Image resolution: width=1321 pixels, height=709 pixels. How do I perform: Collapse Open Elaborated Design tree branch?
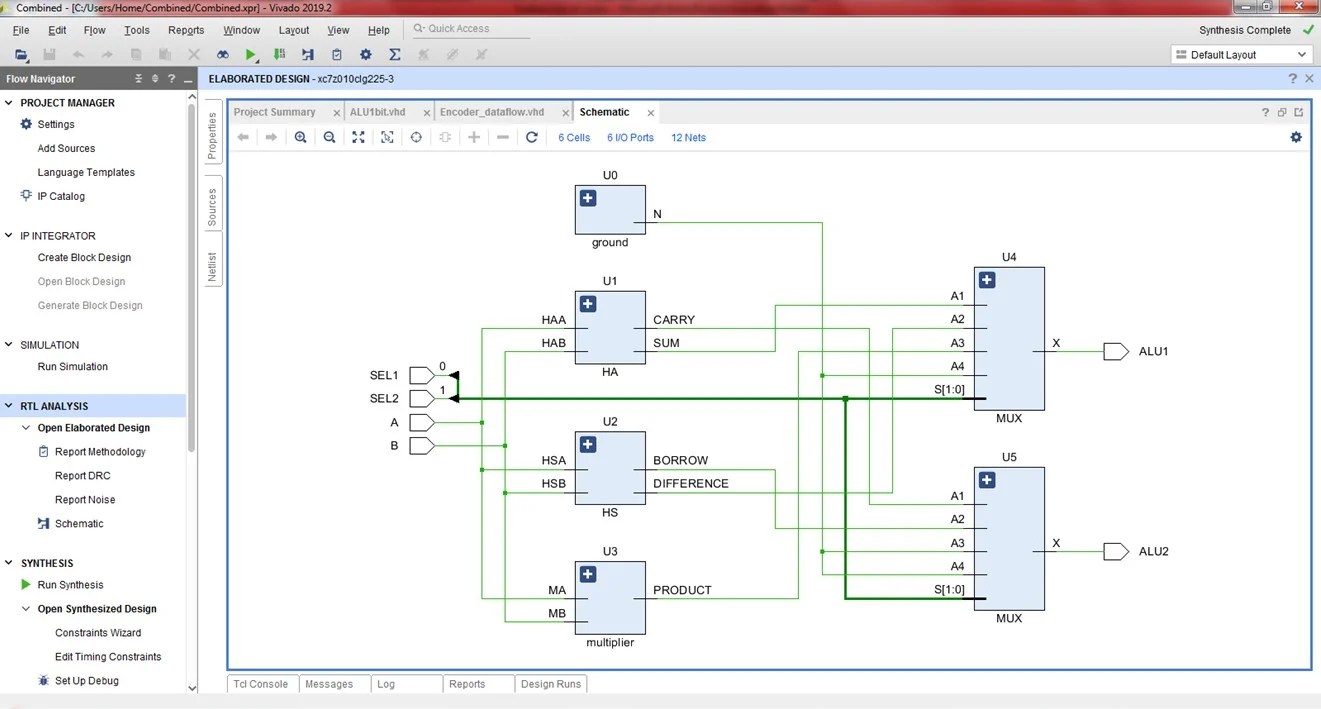[25, 427]
